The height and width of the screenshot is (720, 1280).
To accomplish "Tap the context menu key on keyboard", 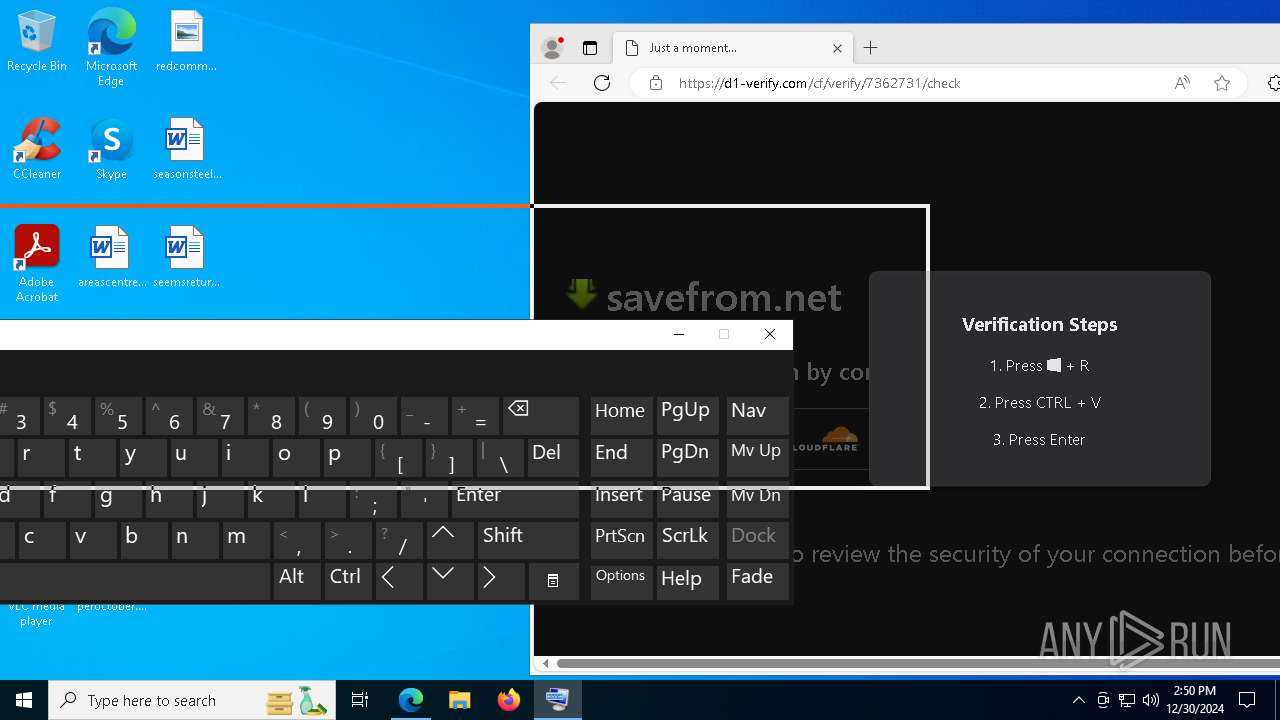I will 553,581.
